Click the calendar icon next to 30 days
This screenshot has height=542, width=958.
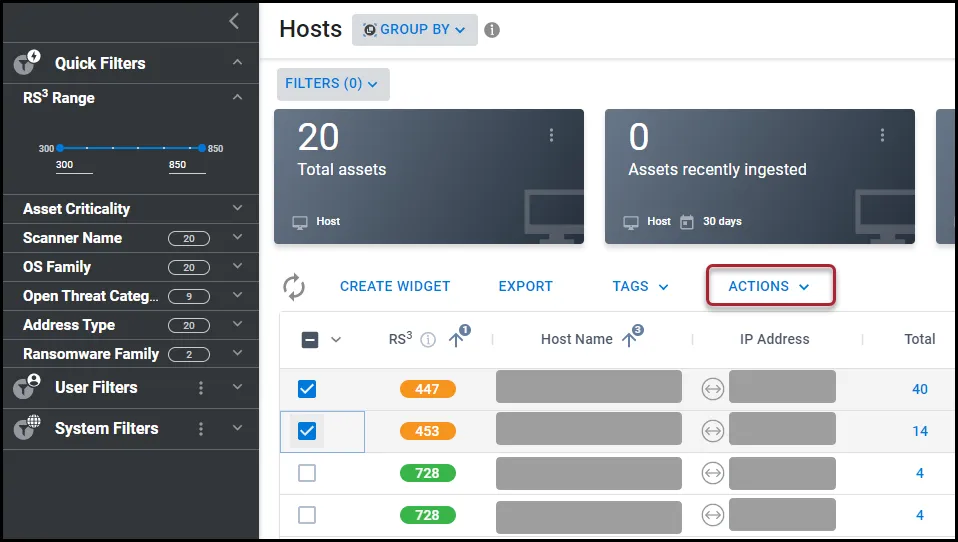(687, 222)
